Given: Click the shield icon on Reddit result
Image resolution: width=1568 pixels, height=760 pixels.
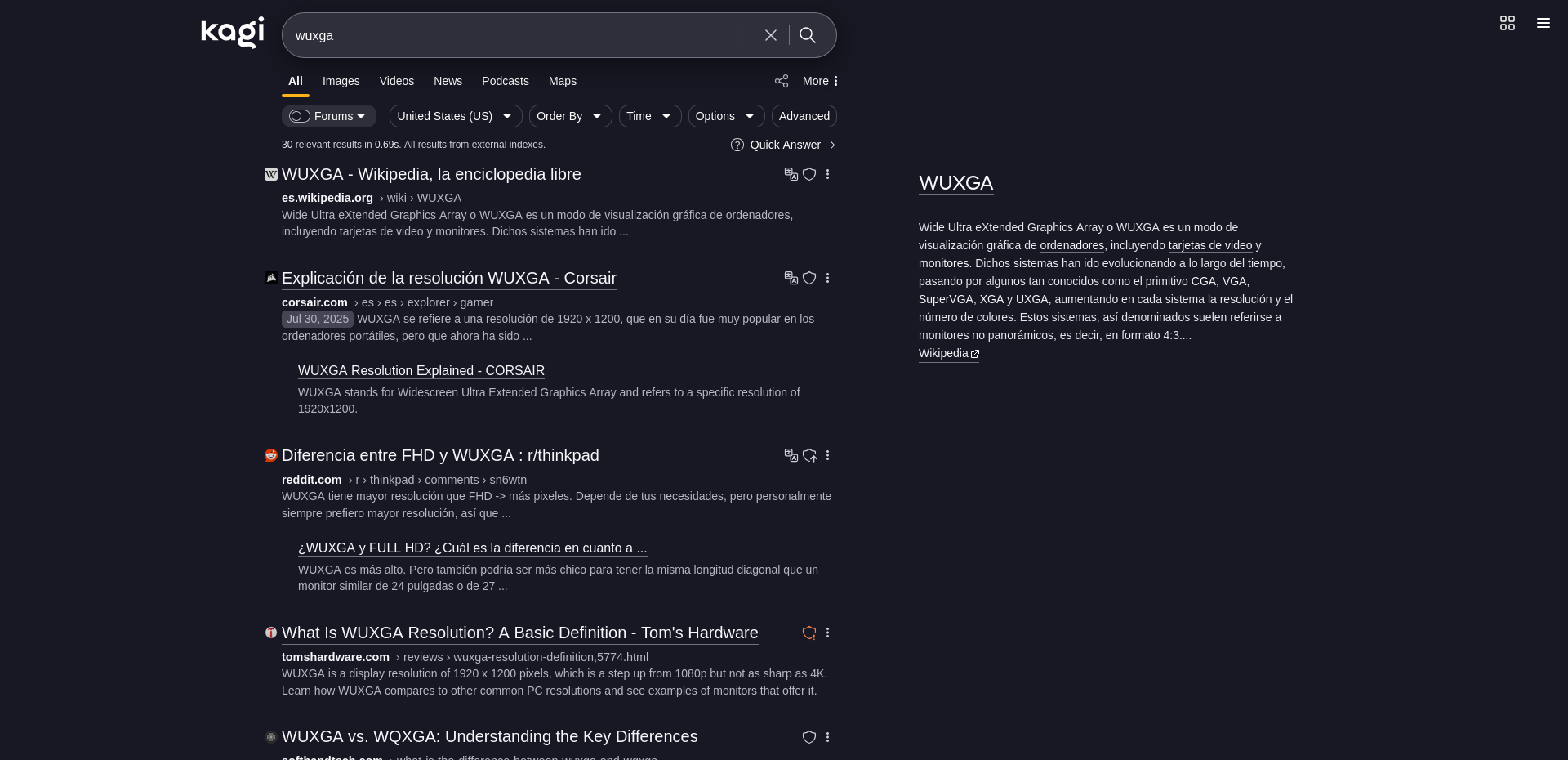Looking at the screenshot, I should click(809, 455).
